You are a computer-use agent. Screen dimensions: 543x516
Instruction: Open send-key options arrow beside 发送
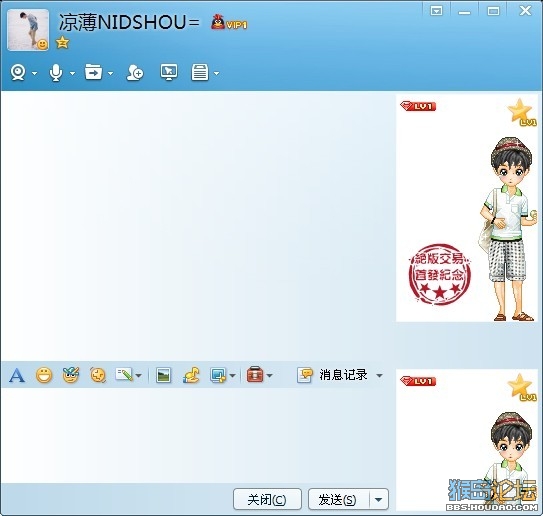(x=379, y=499)
